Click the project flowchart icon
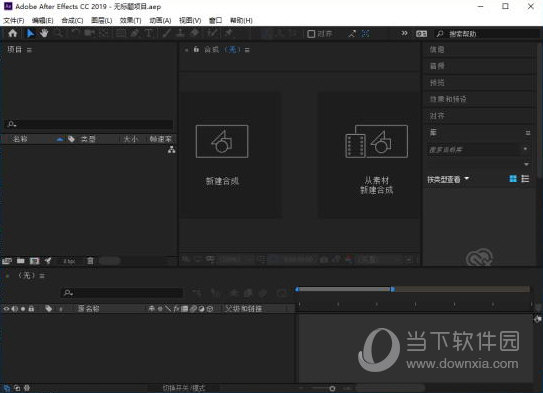This screenshot has height=393, width=543. click(x=171, y=150)
